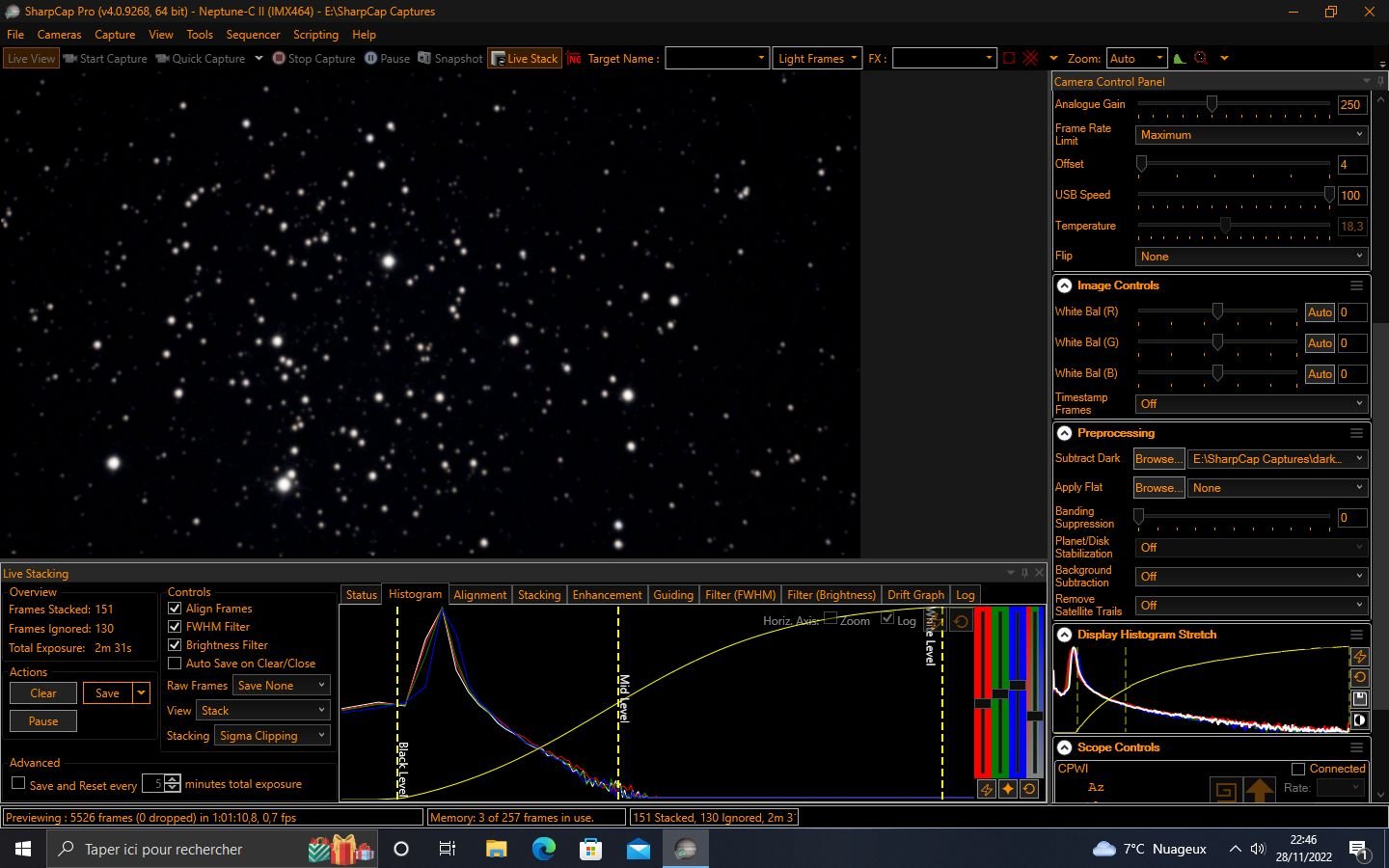Open the Stacking Sigma Clipping dropdown

coord(272,736)
